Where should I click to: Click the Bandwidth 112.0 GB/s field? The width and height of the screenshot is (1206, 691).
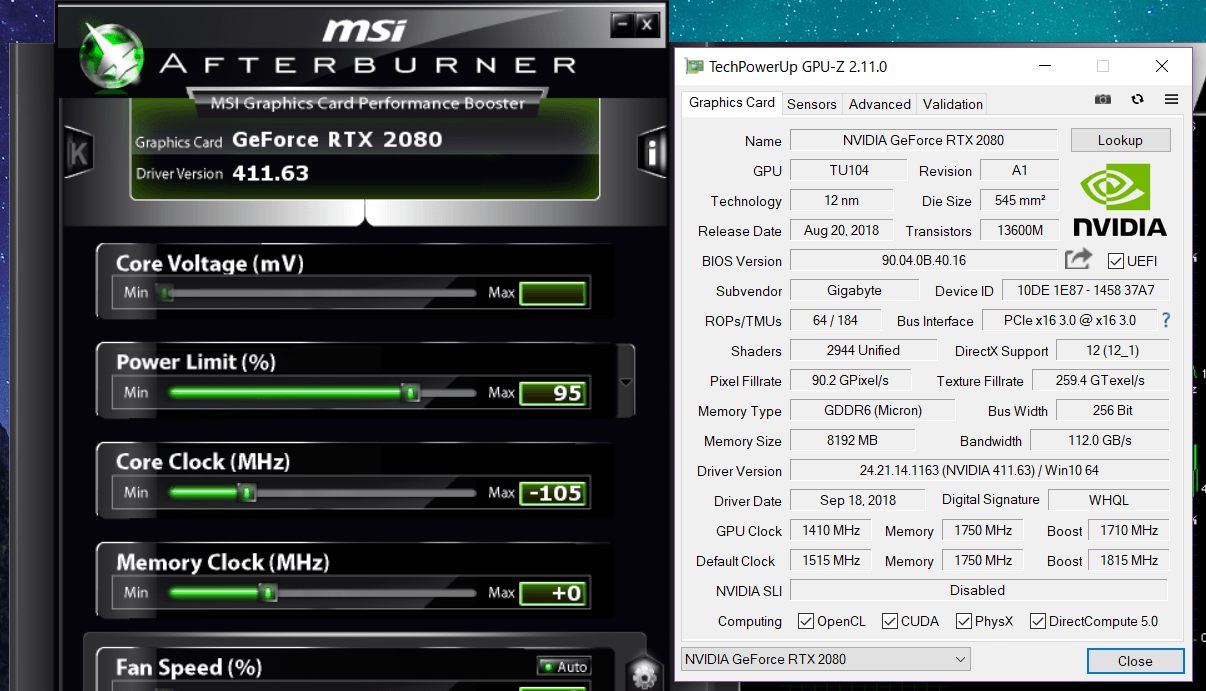pos(1099,440)
